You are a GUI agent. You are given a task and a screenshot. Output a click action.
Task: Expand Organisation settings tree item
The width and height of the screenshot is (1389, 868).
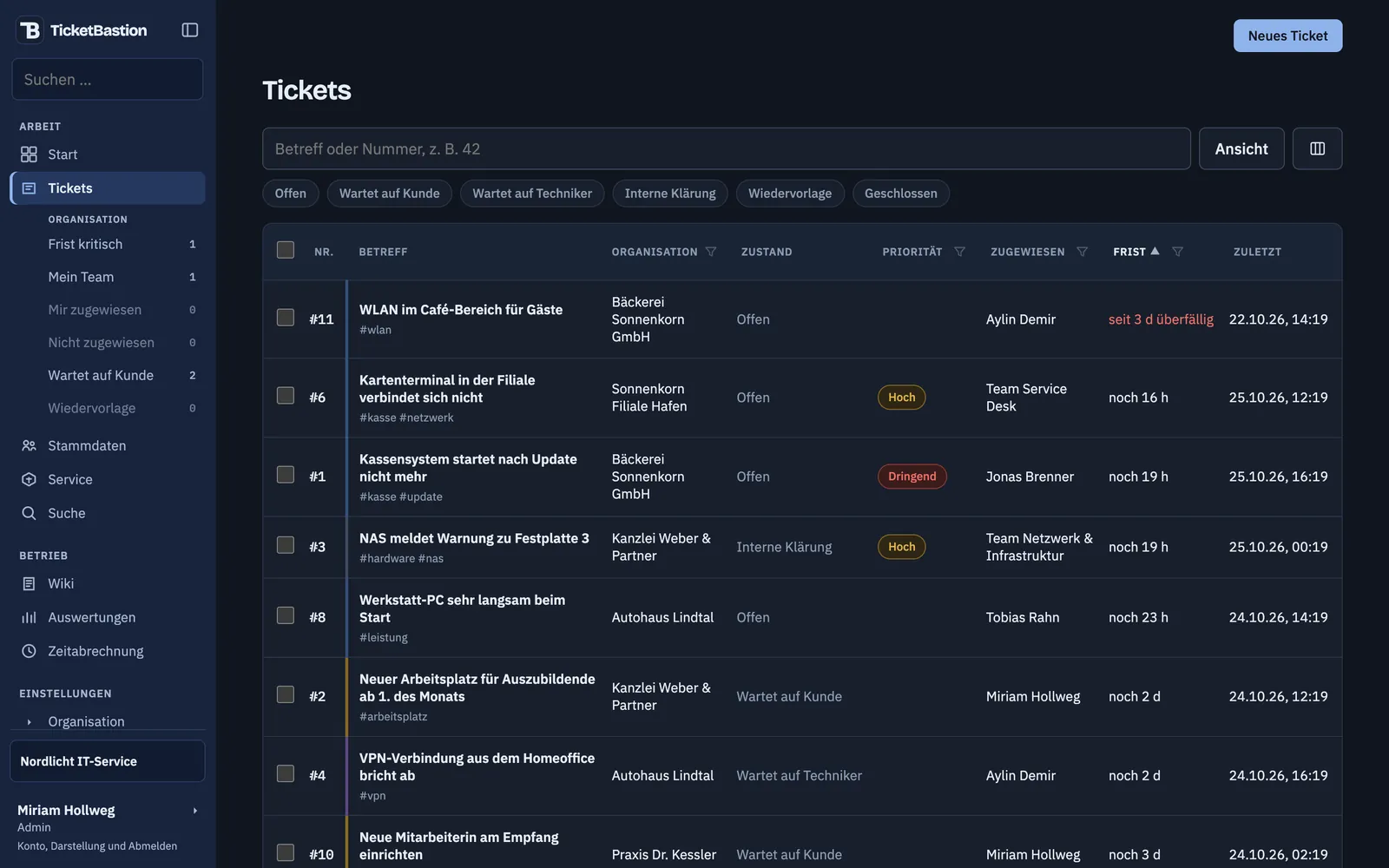pyautogui.click(x=29, y=721)
